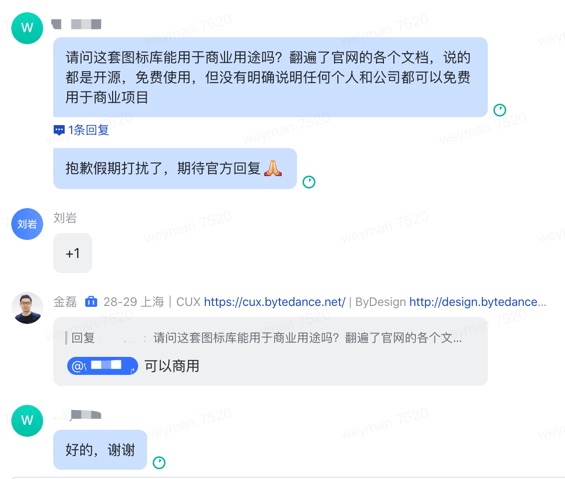The width and height of the screenshot is (565, 479).
Task: Click the green W avatar beside the first message
Action: click(27, 28)
